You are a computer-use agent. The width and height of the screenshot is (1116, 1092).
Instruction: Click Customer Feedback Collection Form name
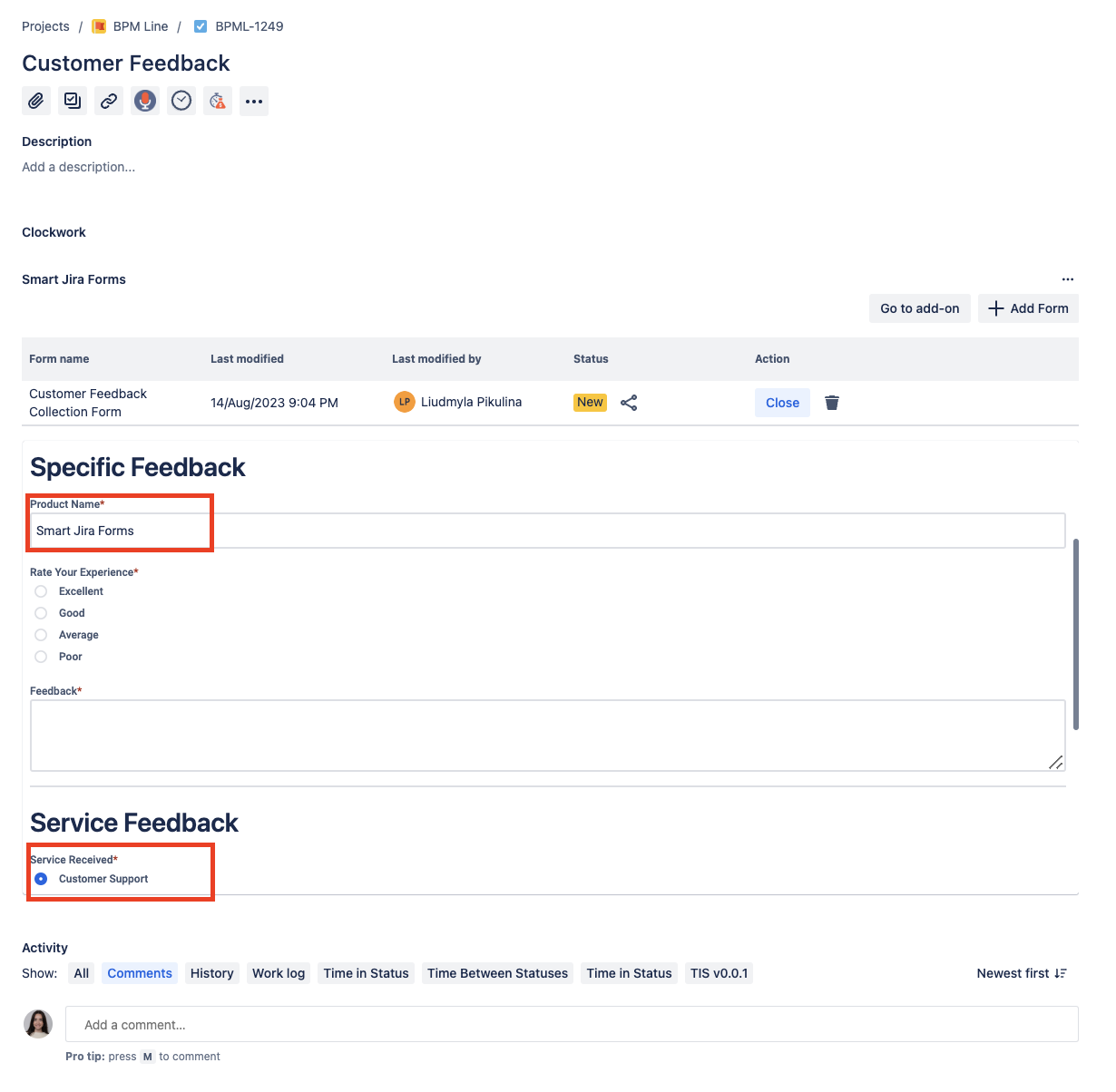point(88,403)
